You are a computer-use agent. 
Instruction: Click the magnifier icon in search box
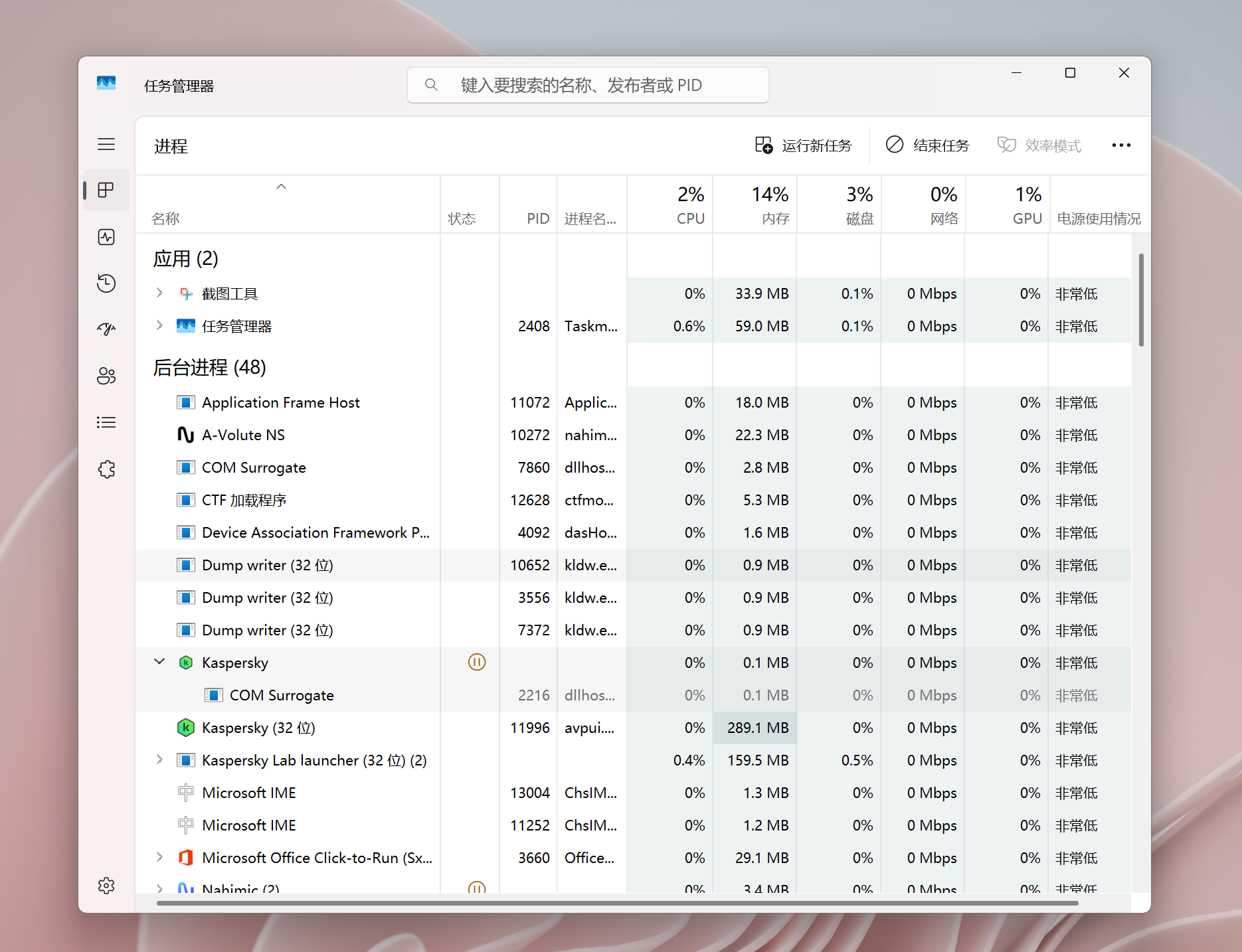[431, 85]
